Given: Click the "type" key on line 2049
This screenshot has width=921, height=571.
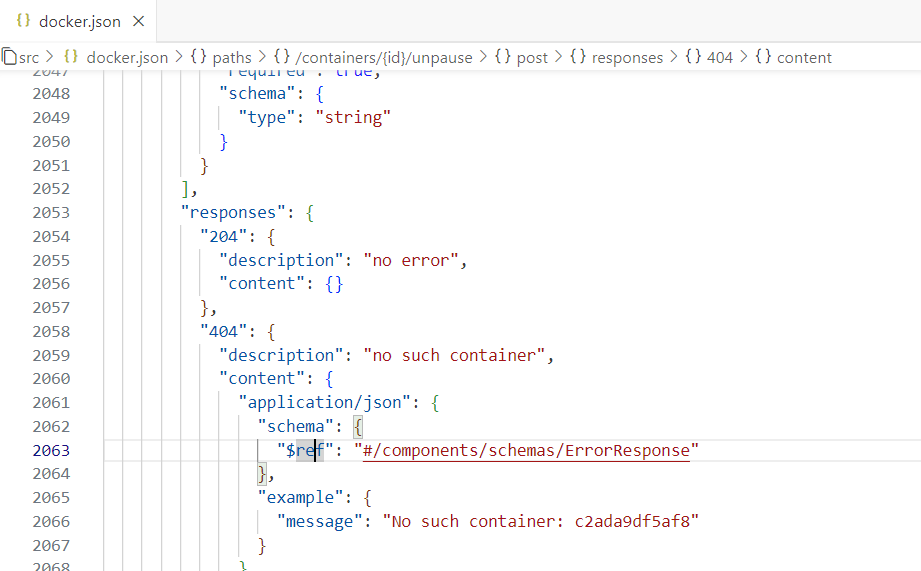Looking at the screenshot, I should pyautogui.click(x=267, y=117).
